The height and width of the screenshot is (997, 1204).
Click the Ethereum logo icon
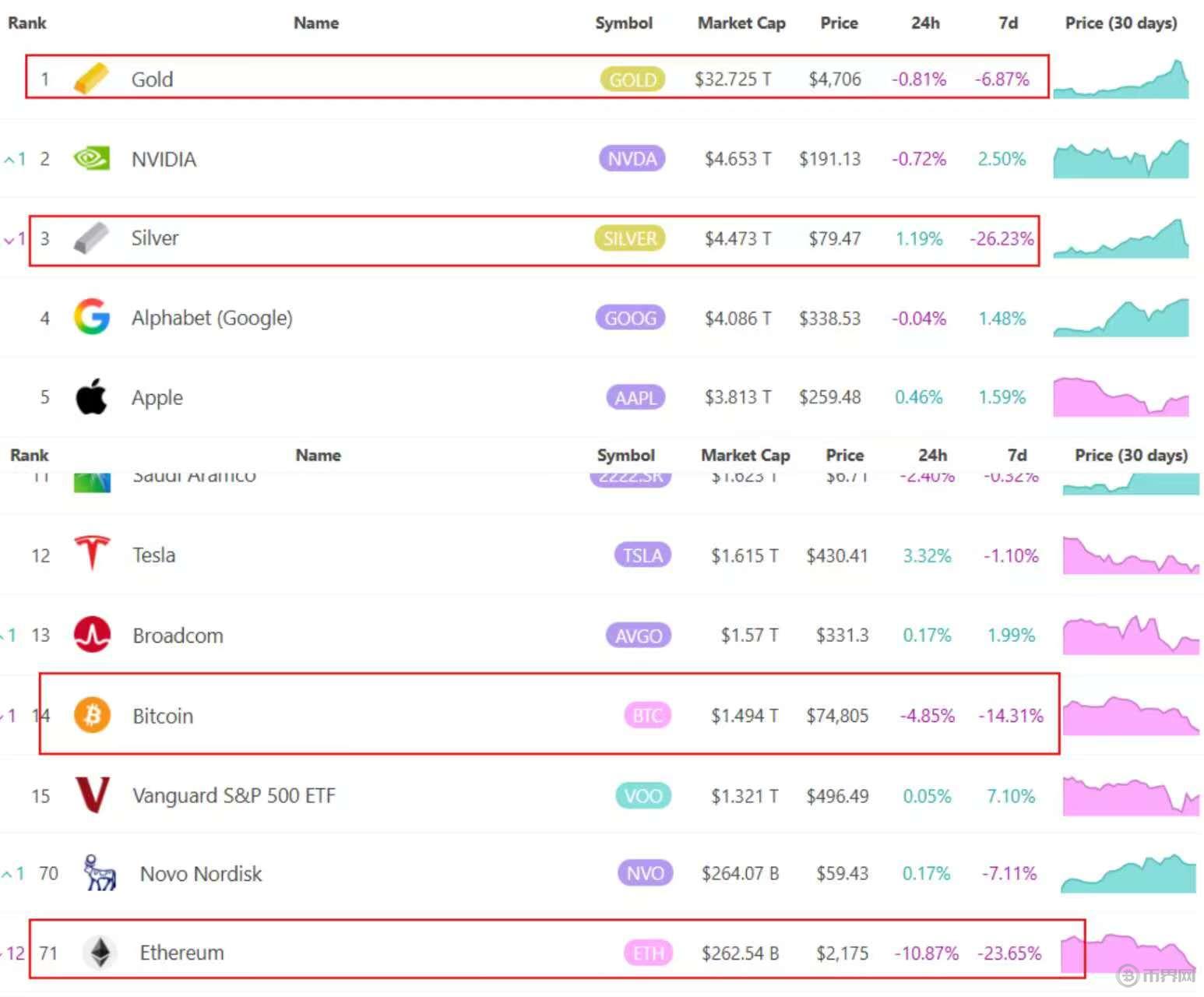(x=100, y=952)
